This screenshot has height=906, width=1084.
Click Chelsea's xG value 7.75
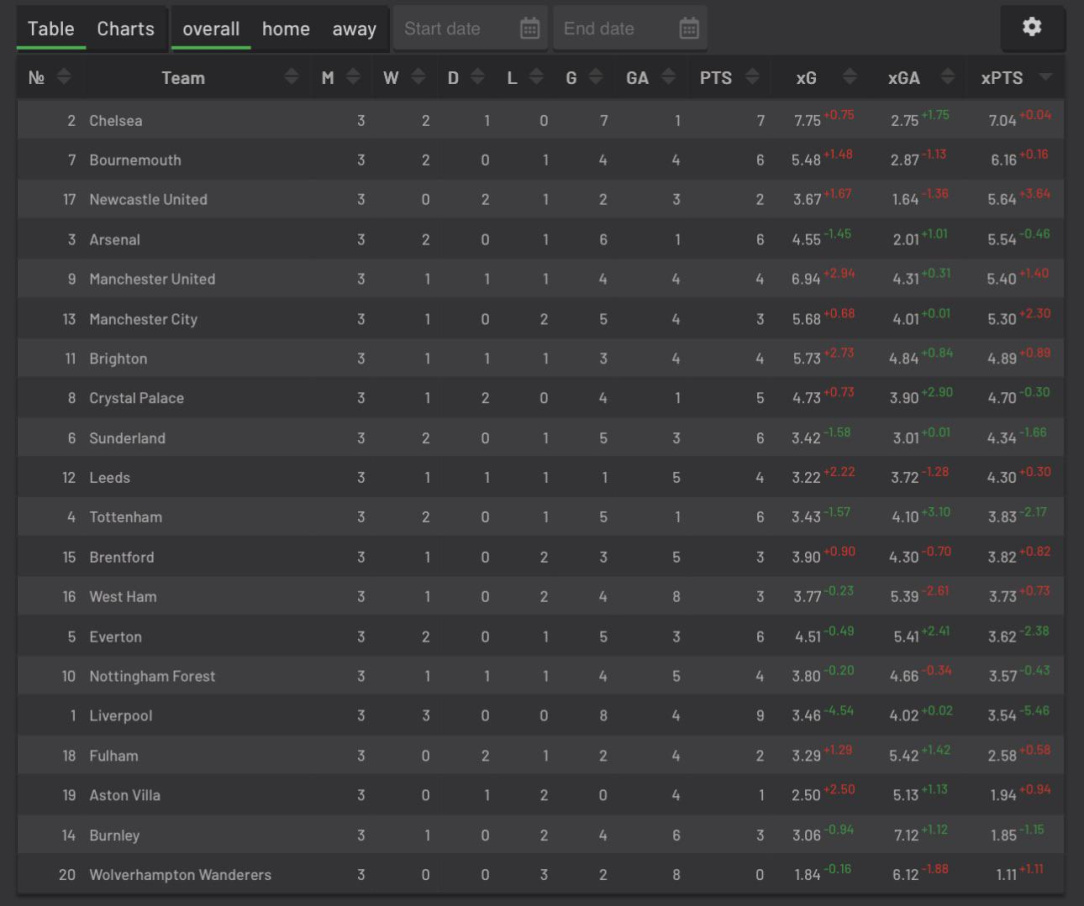click(x=807, y=121)
